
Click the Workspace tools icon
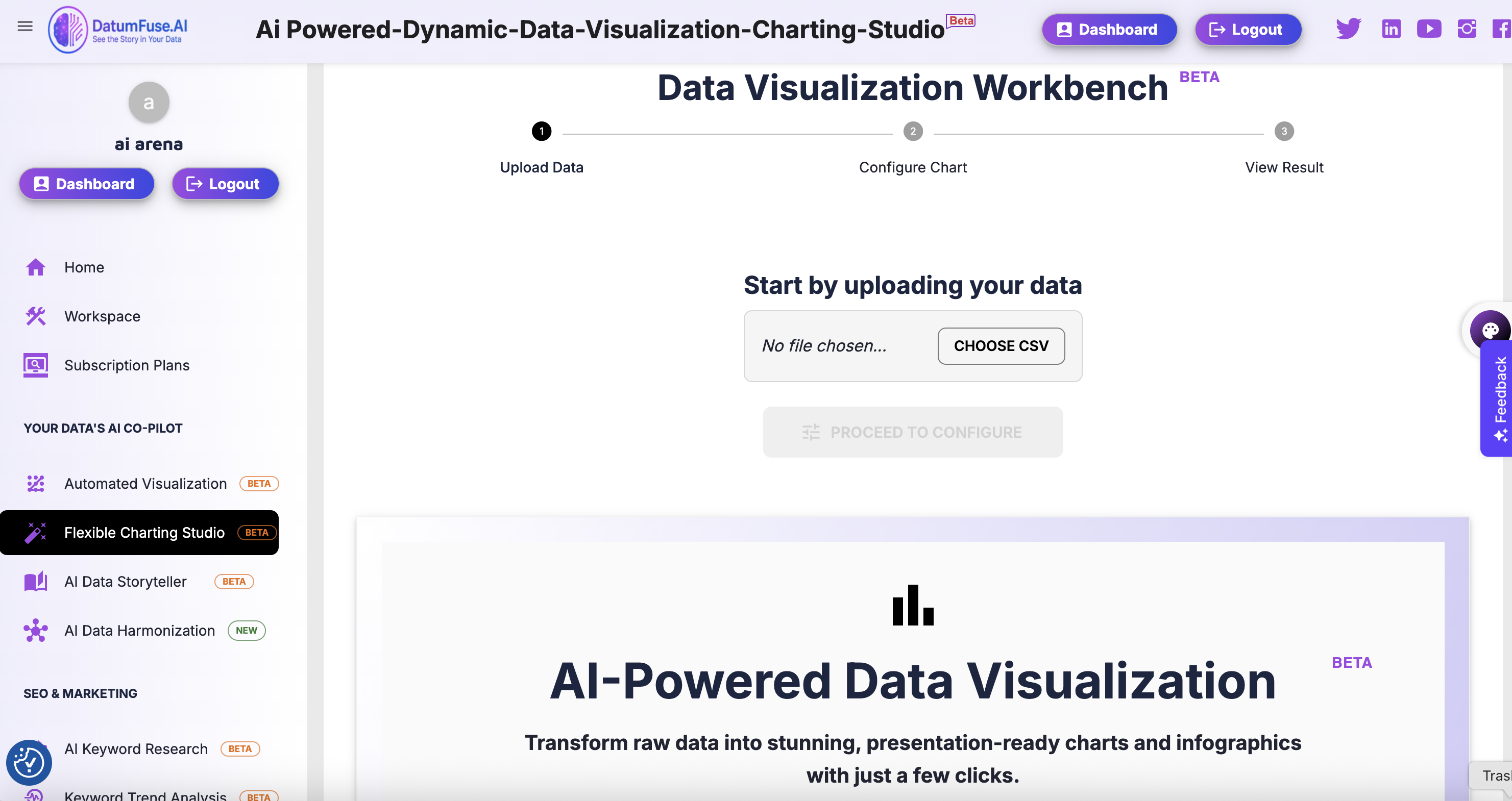(x=36, y=316)
